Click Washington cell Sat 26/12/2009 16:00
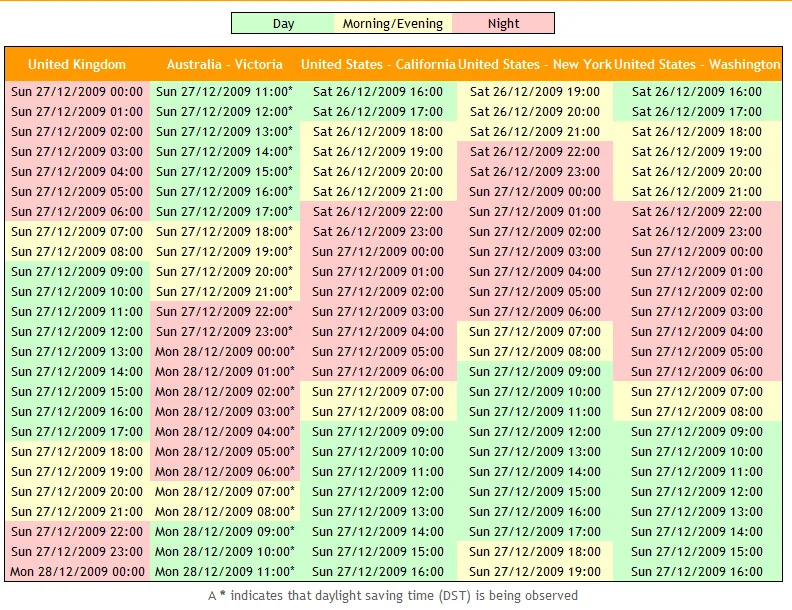The height and width of the screenshot is (610, 792). point(697,91)
